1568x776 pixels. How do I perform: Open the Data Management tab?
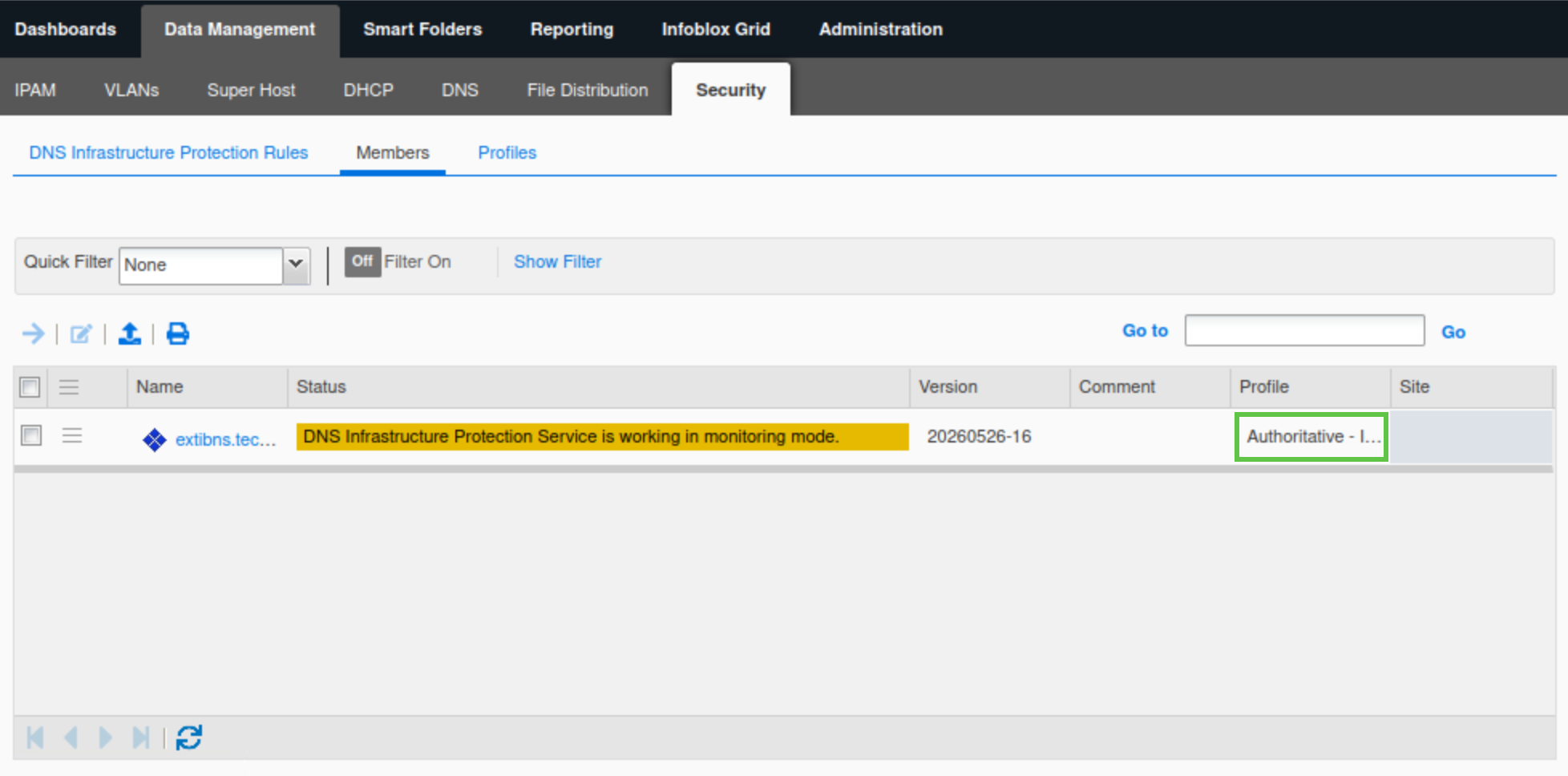coord(240,30)
